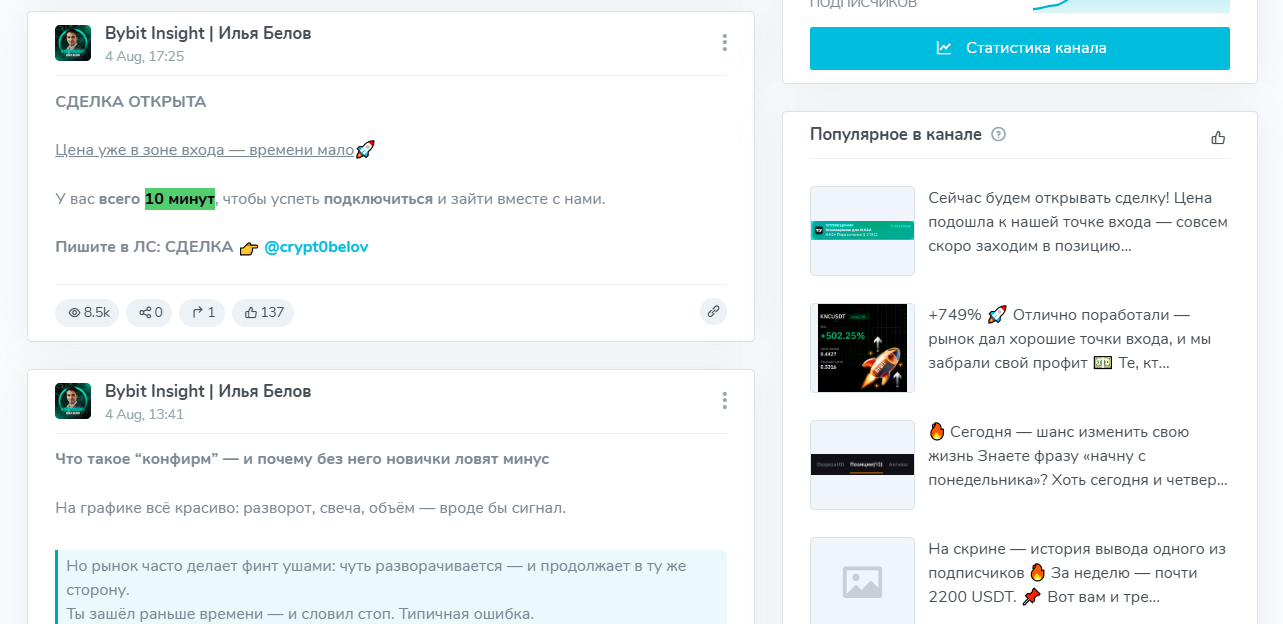Click the views counter showing 8.5k
Viewport: 1283px width, 624px height.
pos(87,312)
